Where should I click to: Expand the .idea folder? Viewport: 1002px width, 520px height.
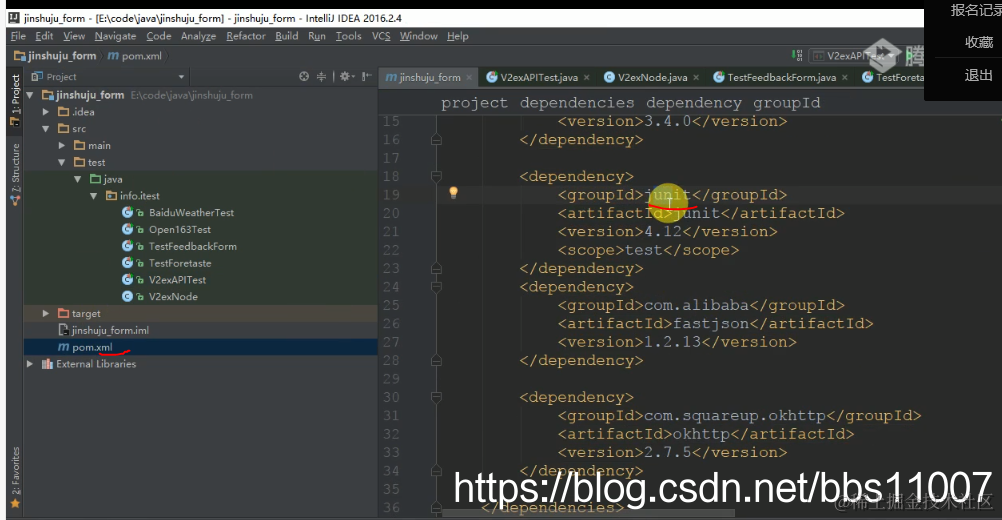point(46,112)
